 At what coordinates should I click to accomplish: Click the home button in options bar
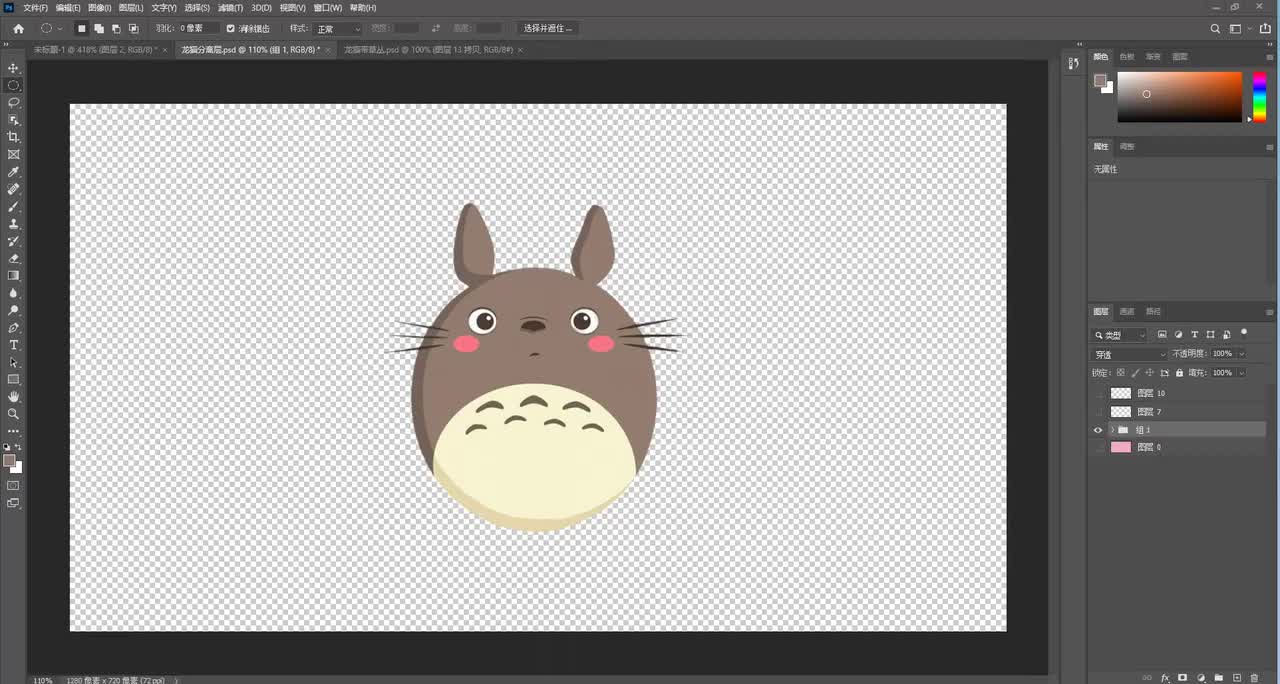18,29
